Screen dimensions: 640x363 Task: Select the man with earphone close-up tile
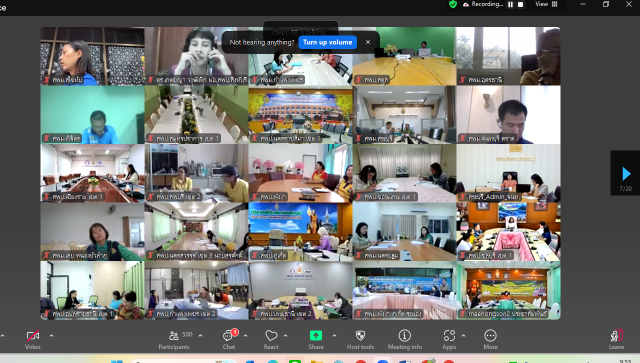coord(508,115)
